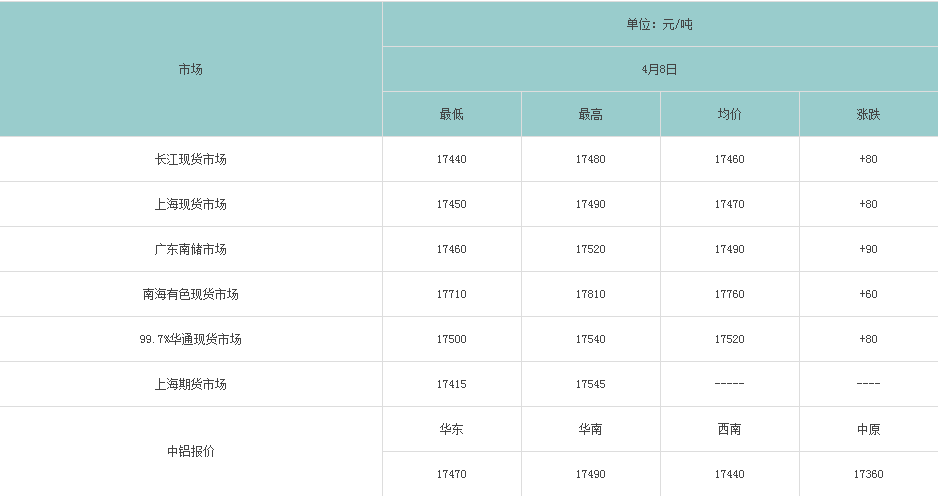
Task: Click the 市场 column header
Action: coord(190,69)
